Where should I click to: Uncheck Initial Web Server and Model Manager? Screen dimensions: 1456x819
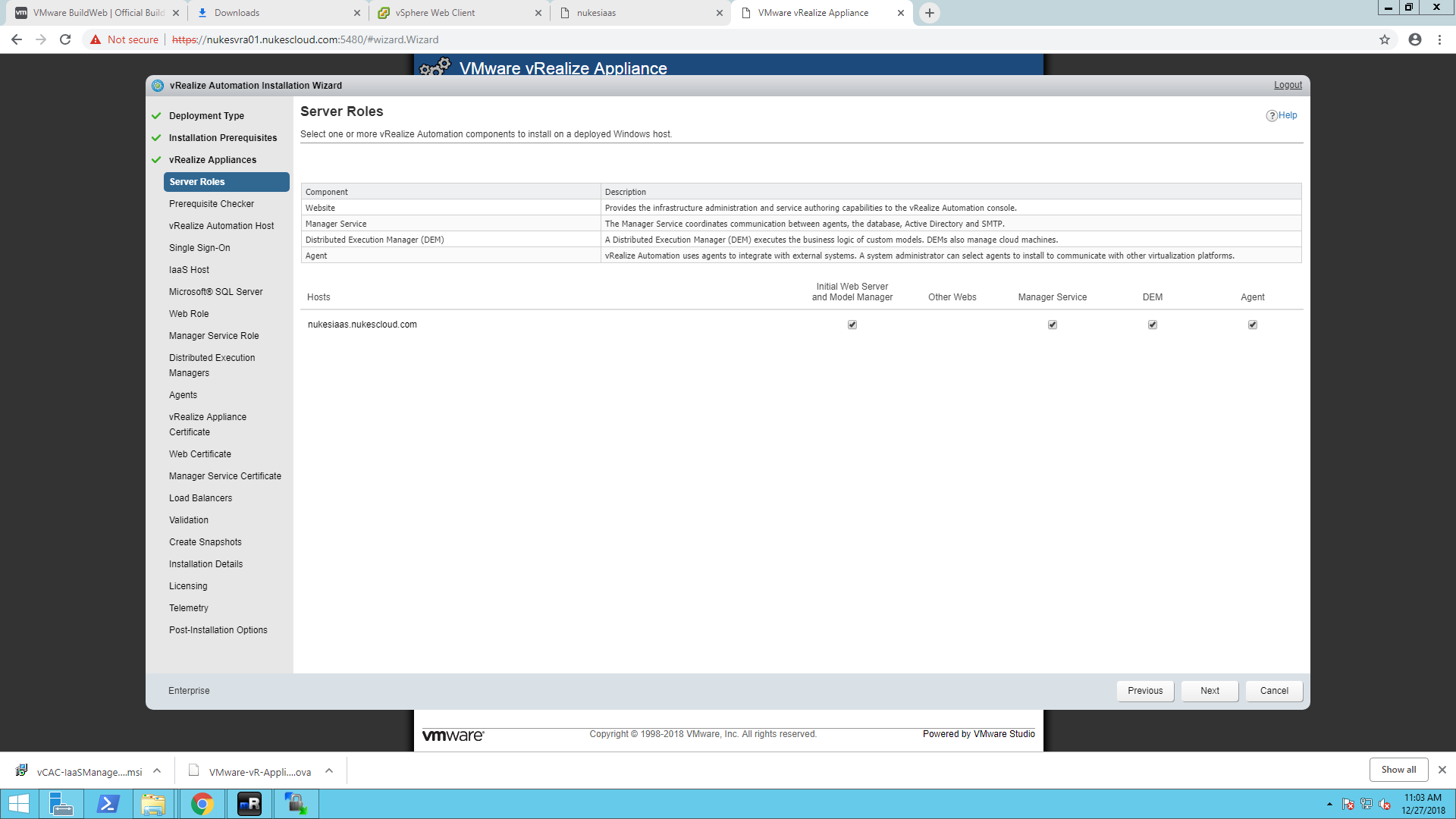click(x=852, y=325)
